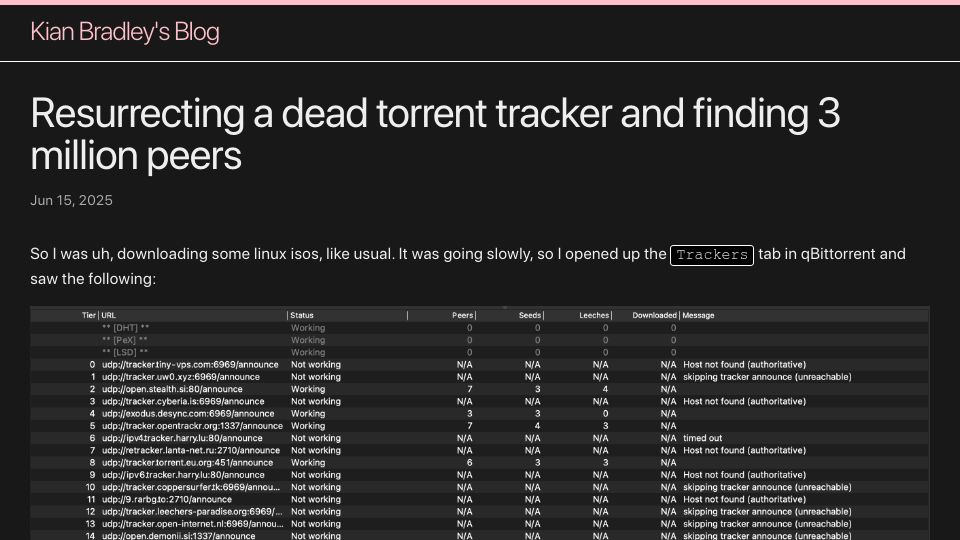Click the Message column header
The image size is (960, 540).
coord(699,315)
